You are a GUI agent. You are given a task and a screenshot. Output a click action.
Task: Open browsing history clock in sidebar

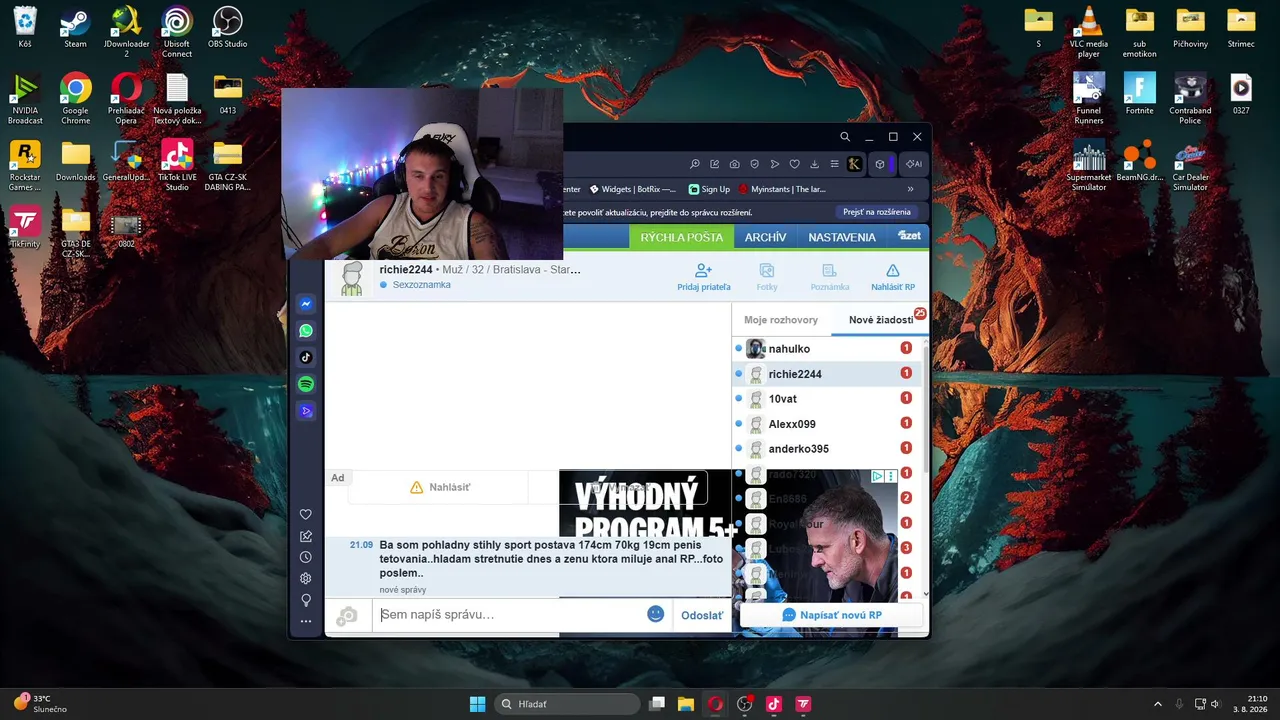(306, 557)
